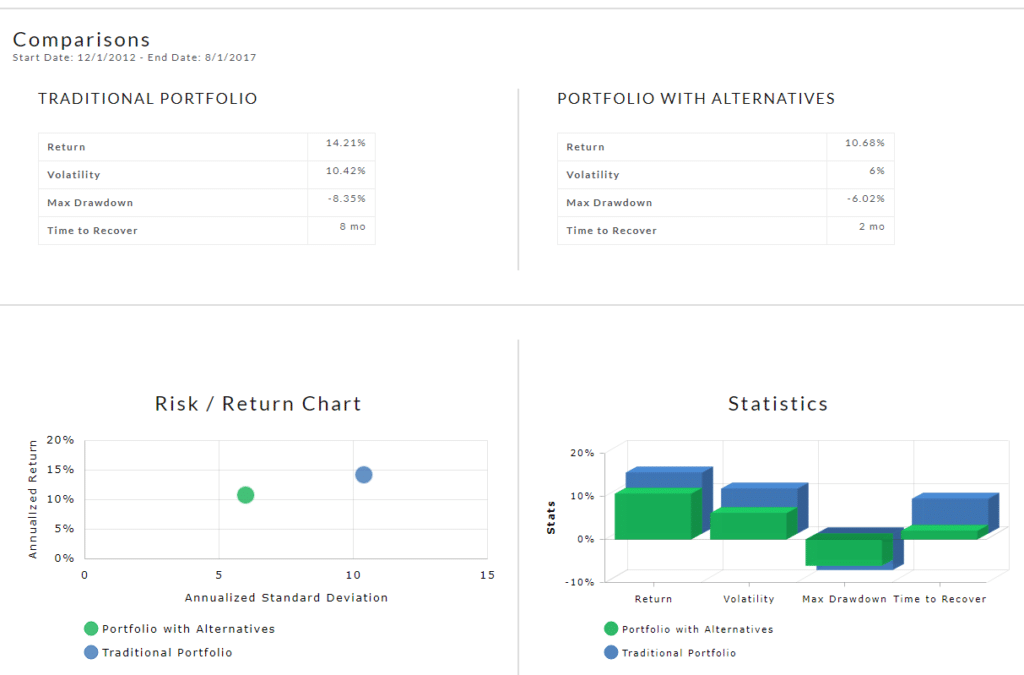Toggle Portfolio with Alternatives legend in Statistics chart

(688, 629)
